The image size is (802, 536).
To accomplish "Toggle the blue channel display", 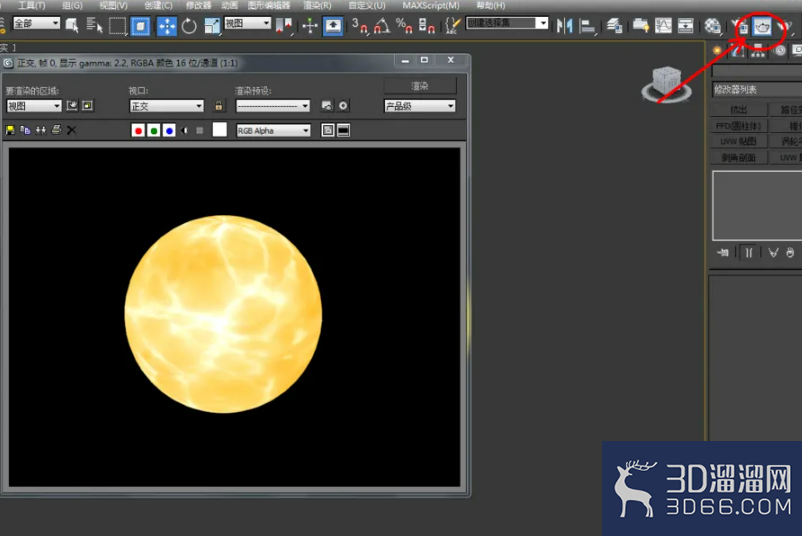I will click(x=169, y=130).
